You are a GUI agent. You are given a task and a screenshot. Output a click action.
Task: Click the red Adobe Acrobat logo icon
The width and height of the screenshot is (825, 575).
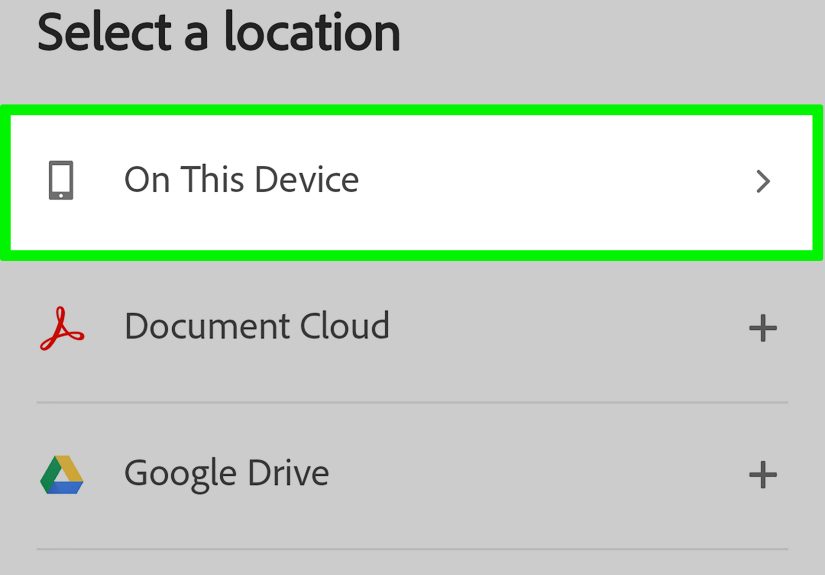point(62,328)
